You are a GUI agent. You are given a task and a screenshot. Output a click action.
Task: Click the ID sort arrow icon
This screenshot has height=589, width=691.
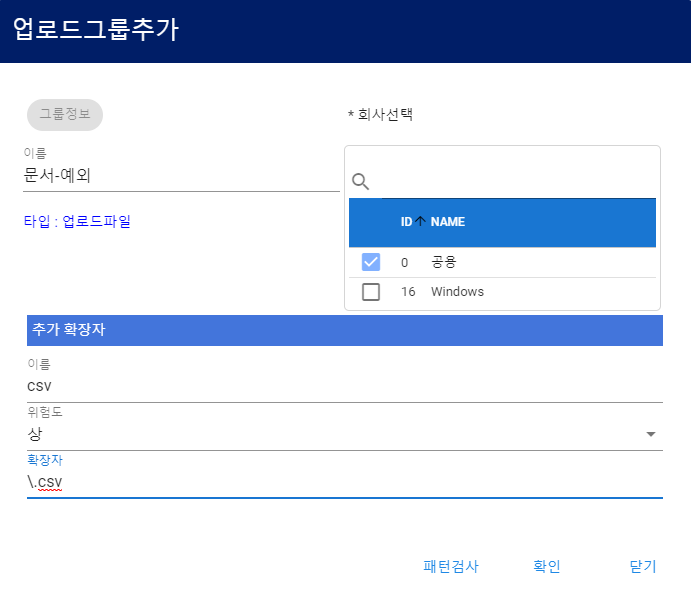point(420,221)
